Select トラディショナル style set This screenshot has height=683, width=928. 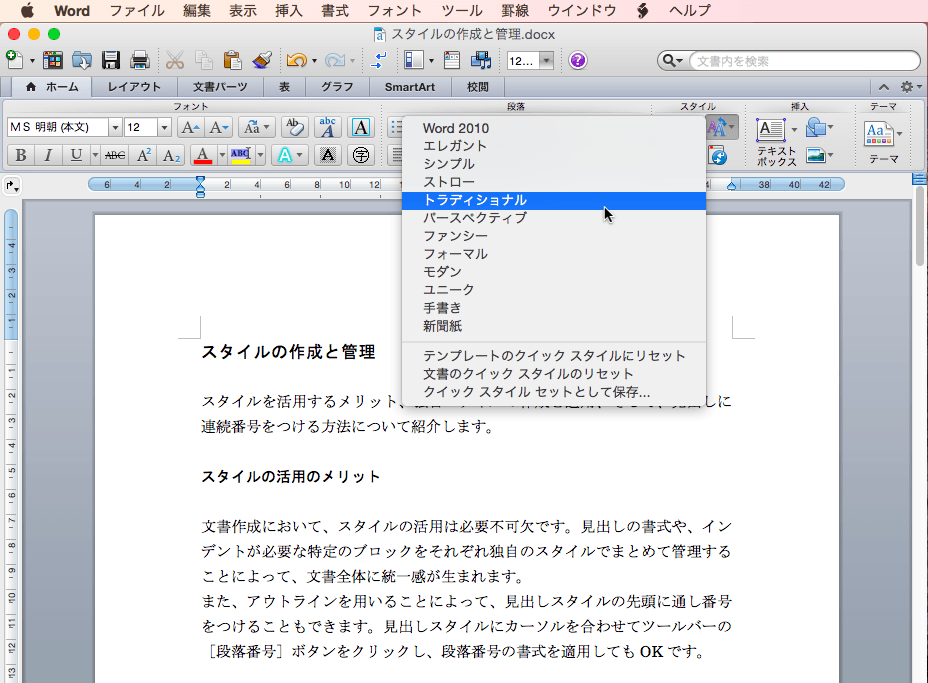coord(553,200)
